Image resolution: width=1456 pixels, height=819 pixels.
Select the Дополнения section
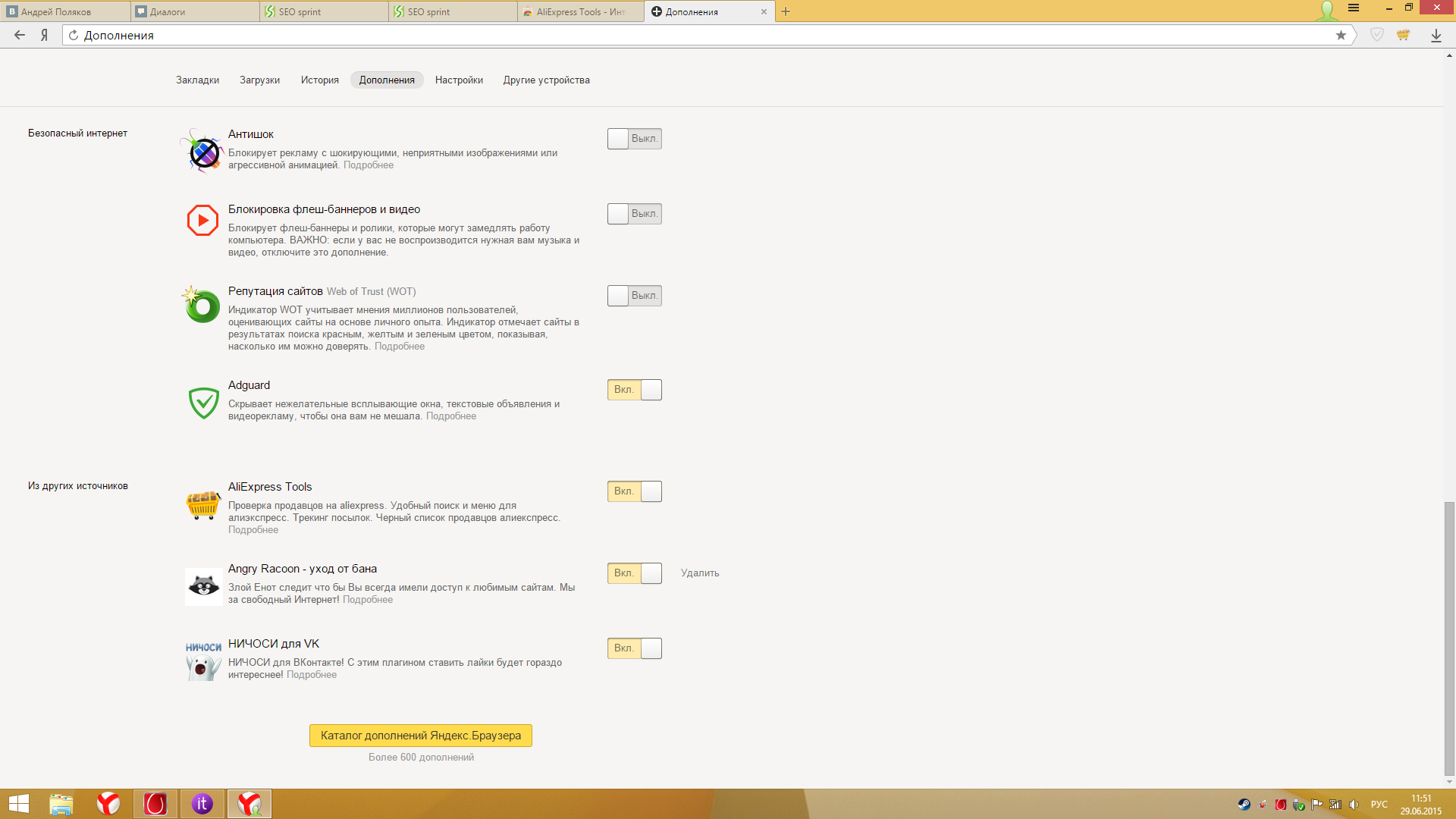(387, 80)
